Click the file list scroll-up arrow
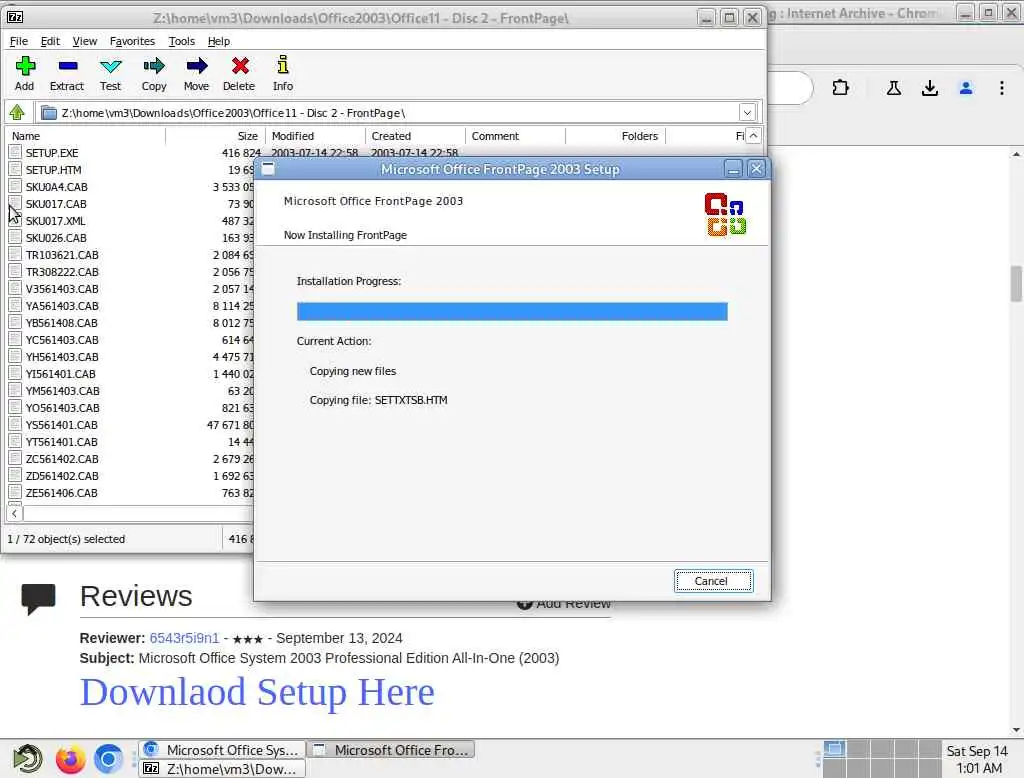This screenshot has height=778, width=1024. [753, 136]
